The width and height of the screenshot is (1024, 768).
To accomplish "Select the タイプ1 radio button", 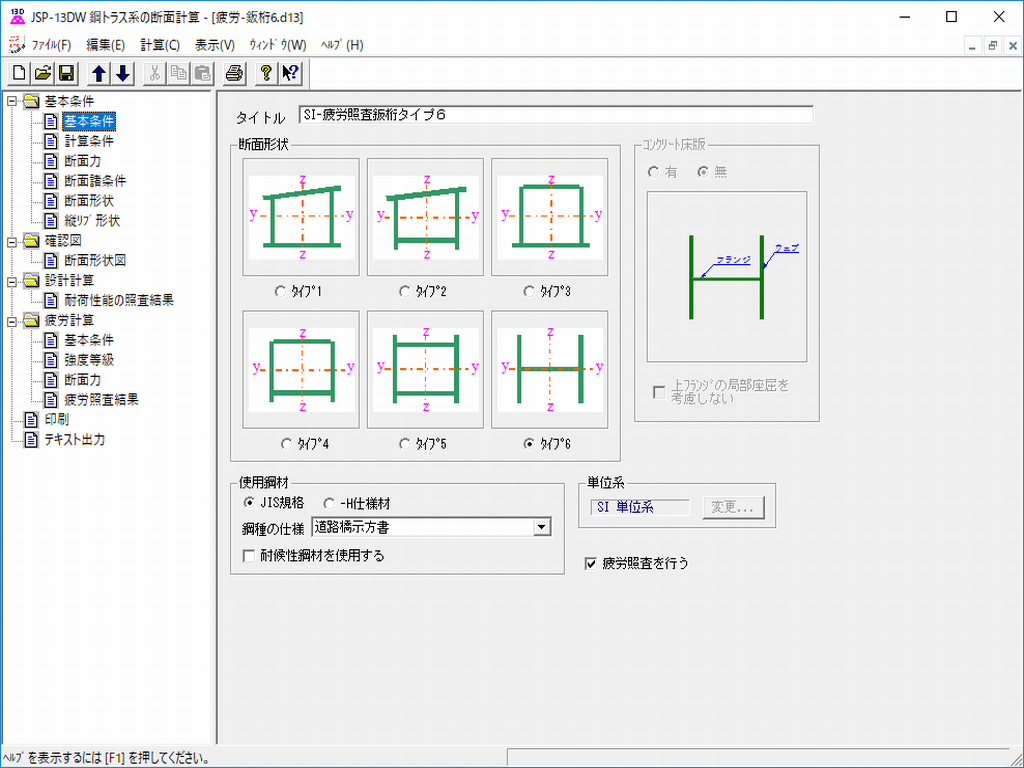I will 280,292.
